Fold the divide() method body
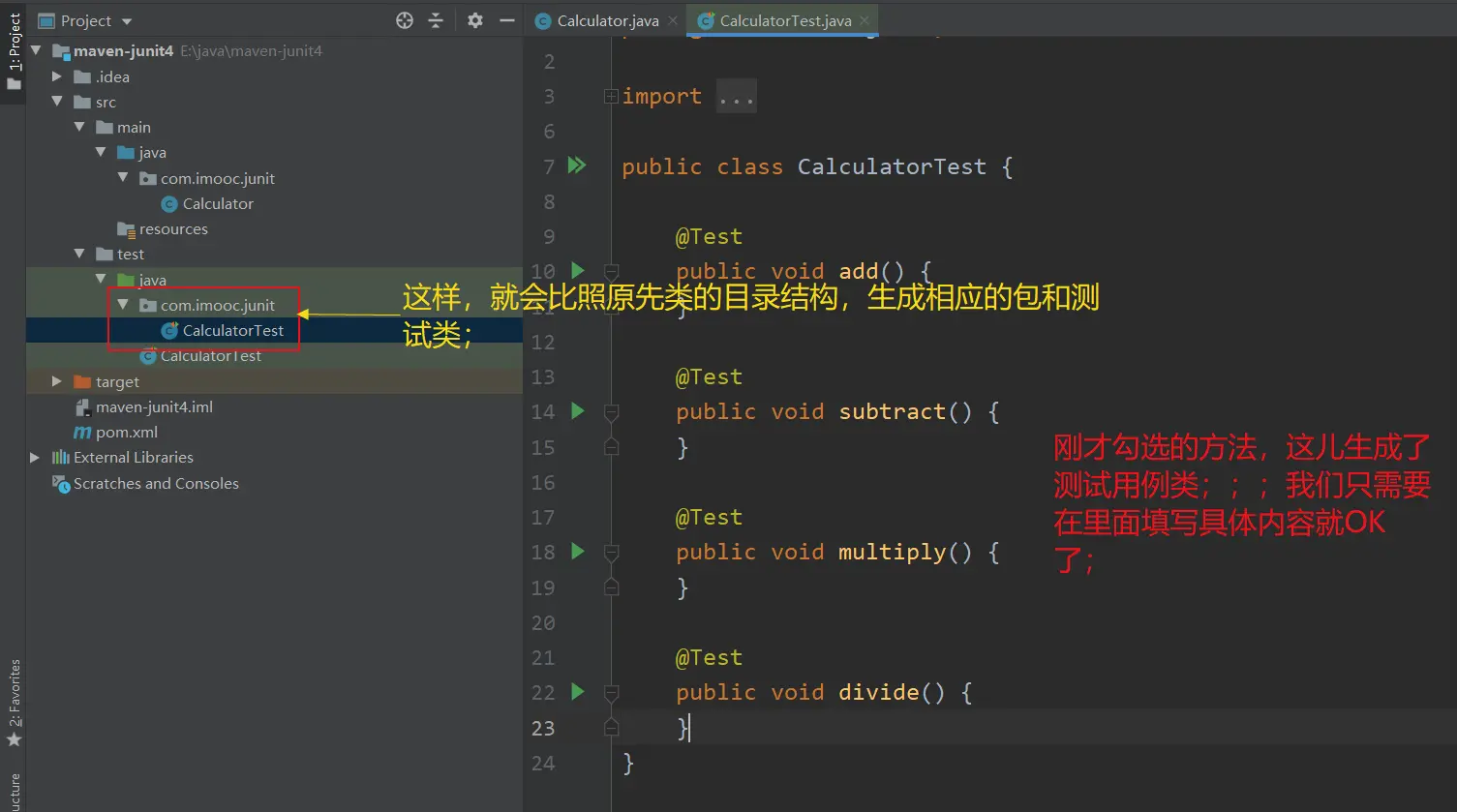The image size is (1457, 812). click(611, 692)
